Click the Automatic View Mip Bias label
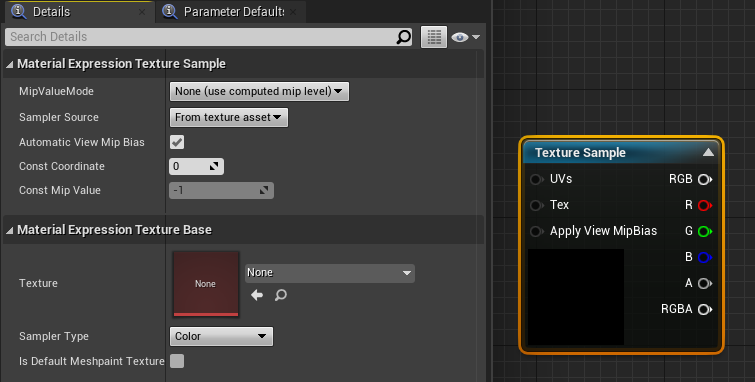Image resolution: width=755 pixels, height=382 pixels. (82, 142)
